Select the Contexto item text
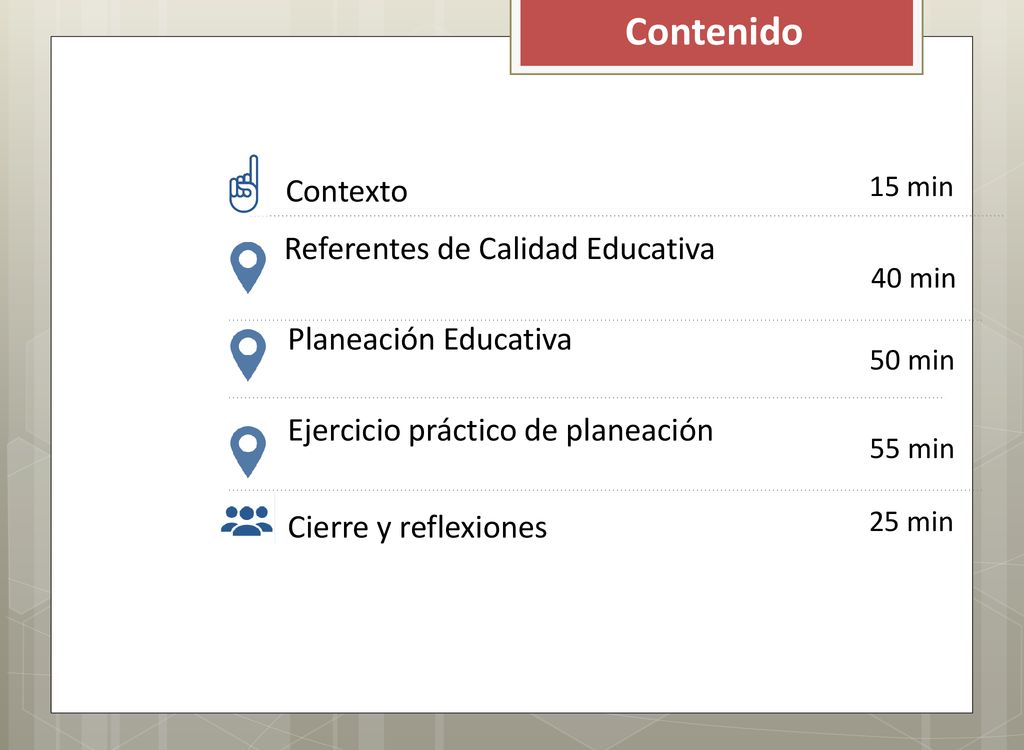This screenshot has width=1024, height=750. coord(346,191)
